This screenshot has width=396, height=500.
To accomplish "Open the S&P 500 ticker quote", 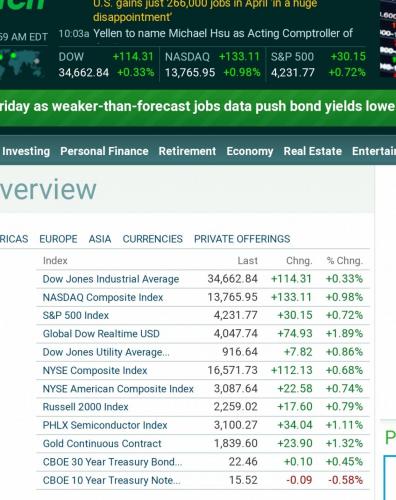I will tap(318, 64).
